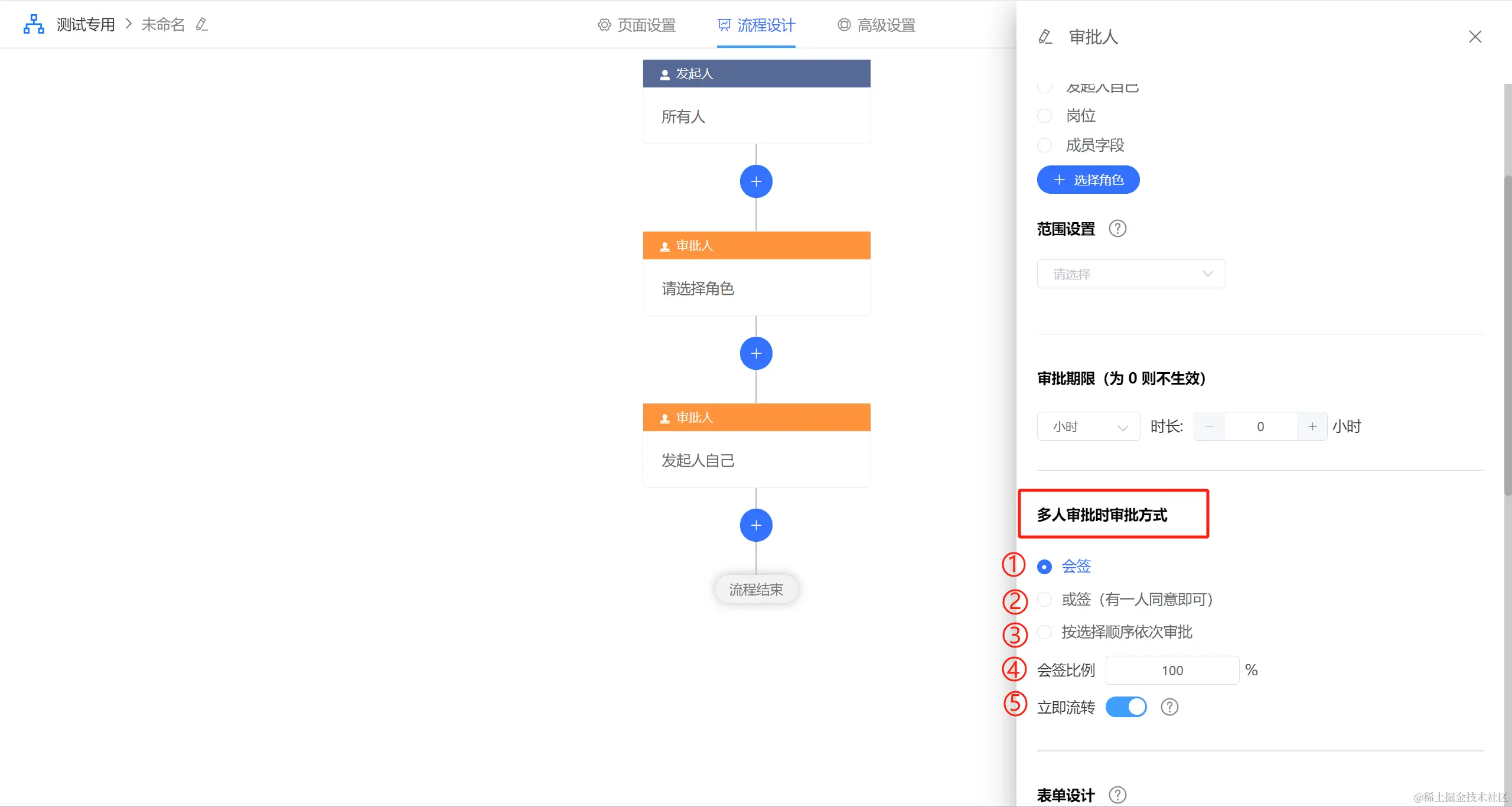The width and height of the screenshot is (1512, 807).
Task: Click the 选择角色 button
Action: (1088, 180)
